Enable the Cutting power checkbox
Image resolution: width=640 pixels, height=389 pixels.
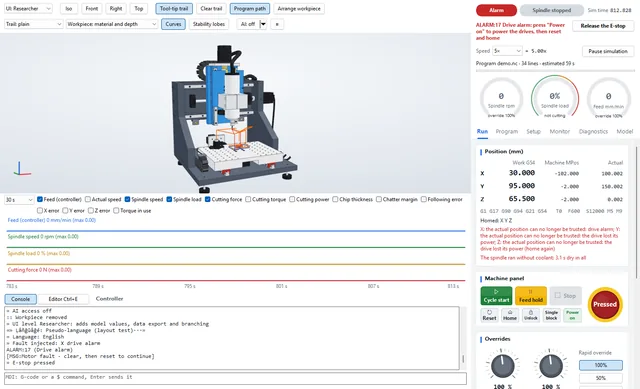[292, 200]
